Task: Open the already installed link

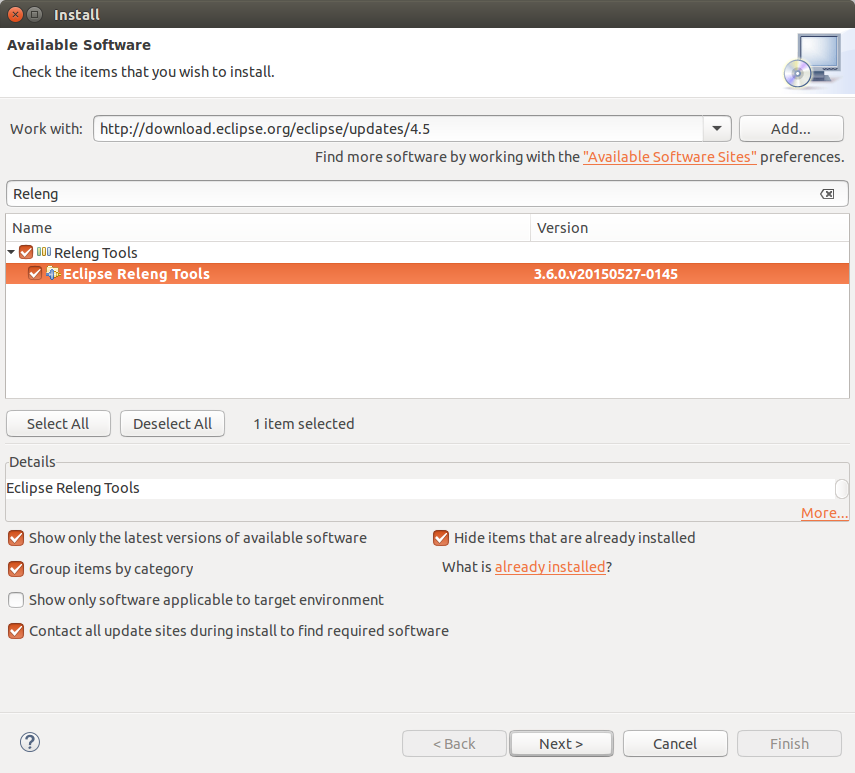Action: (x=550, y=567)
